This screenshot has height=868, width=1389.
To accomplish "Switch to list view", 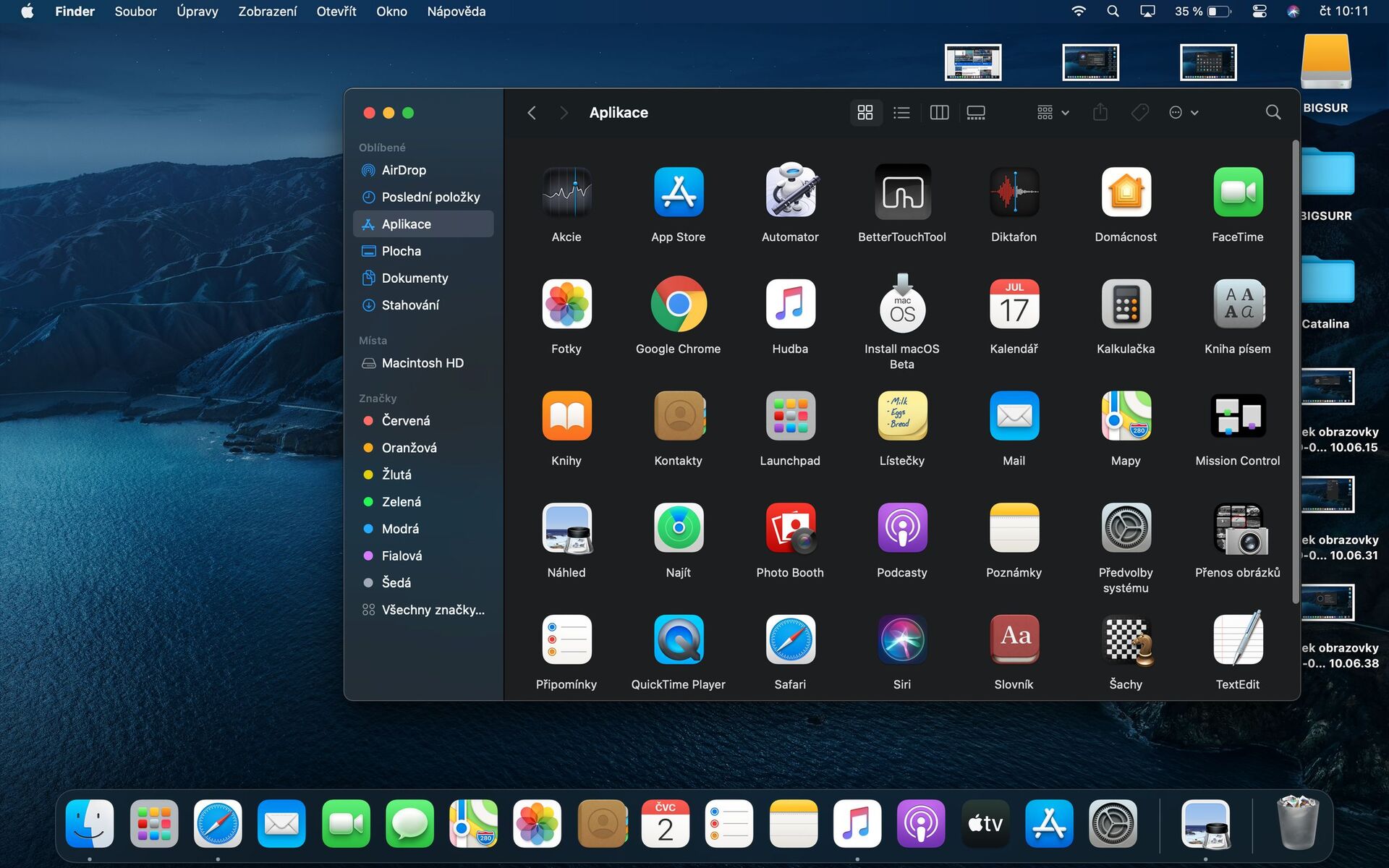I will (901, 112).
